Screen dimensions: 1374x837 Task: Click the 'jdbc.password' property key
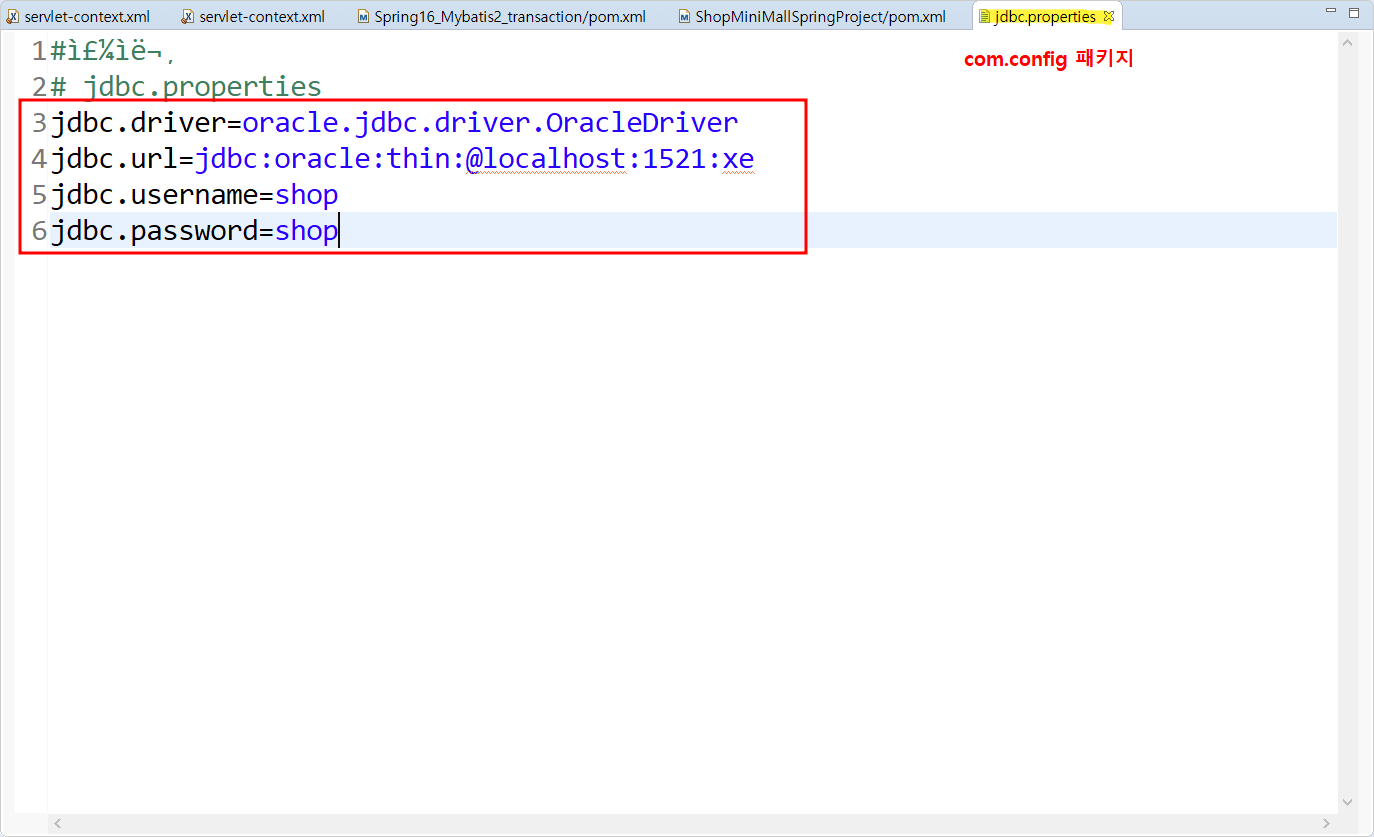155,231
